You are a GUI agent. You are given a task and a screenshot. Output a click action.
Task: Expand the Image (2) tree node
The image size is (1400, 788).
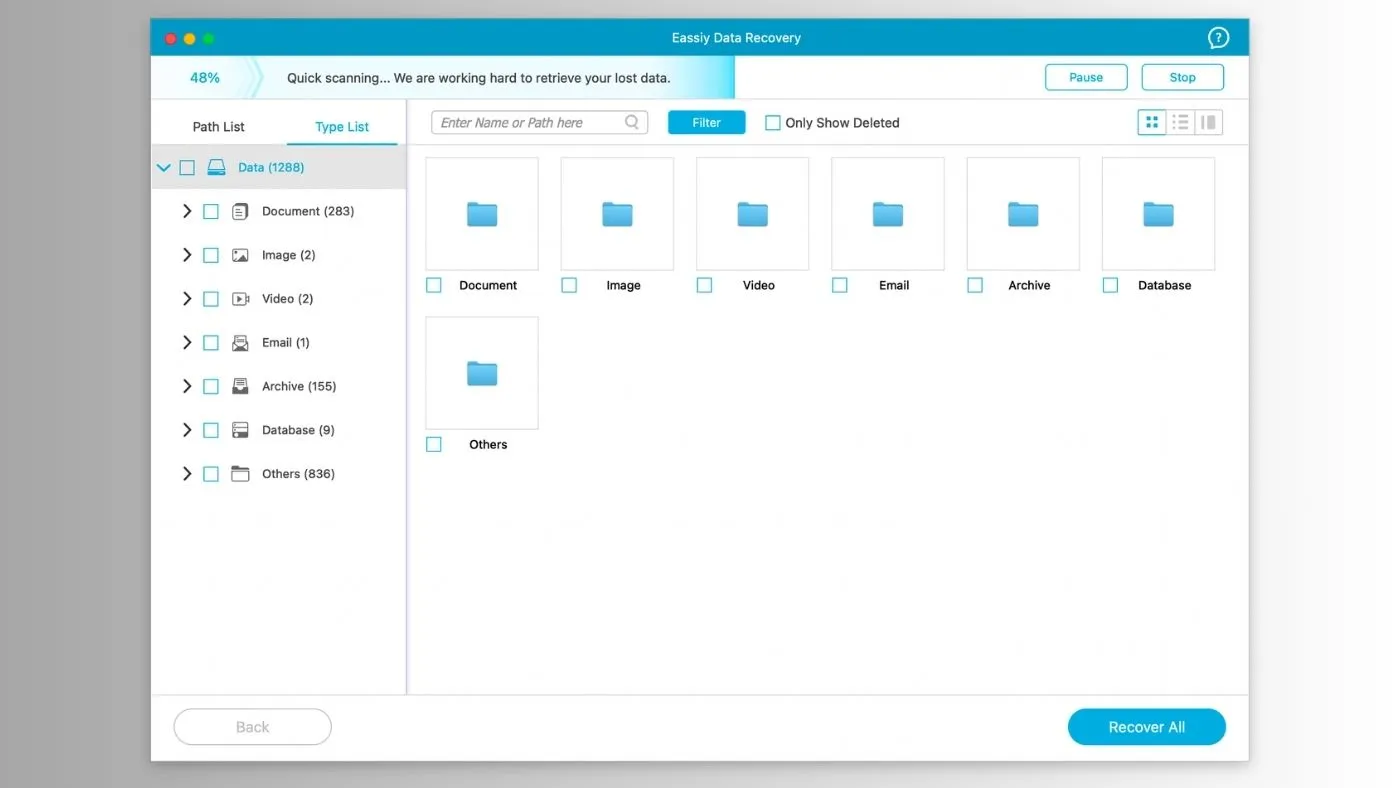[x=187, y=255]
